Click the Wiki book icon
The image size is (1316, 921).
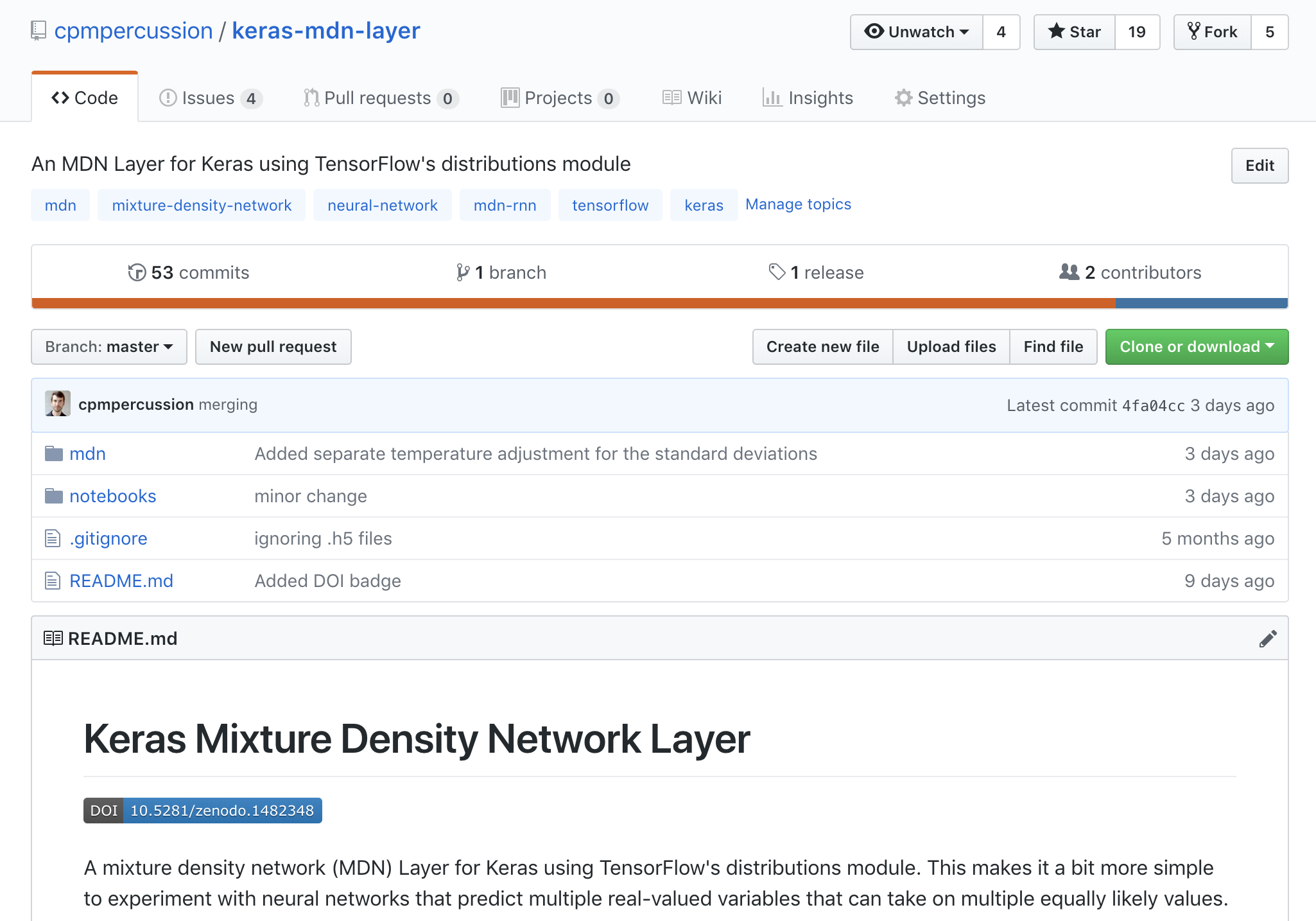[x=671, y=98]
